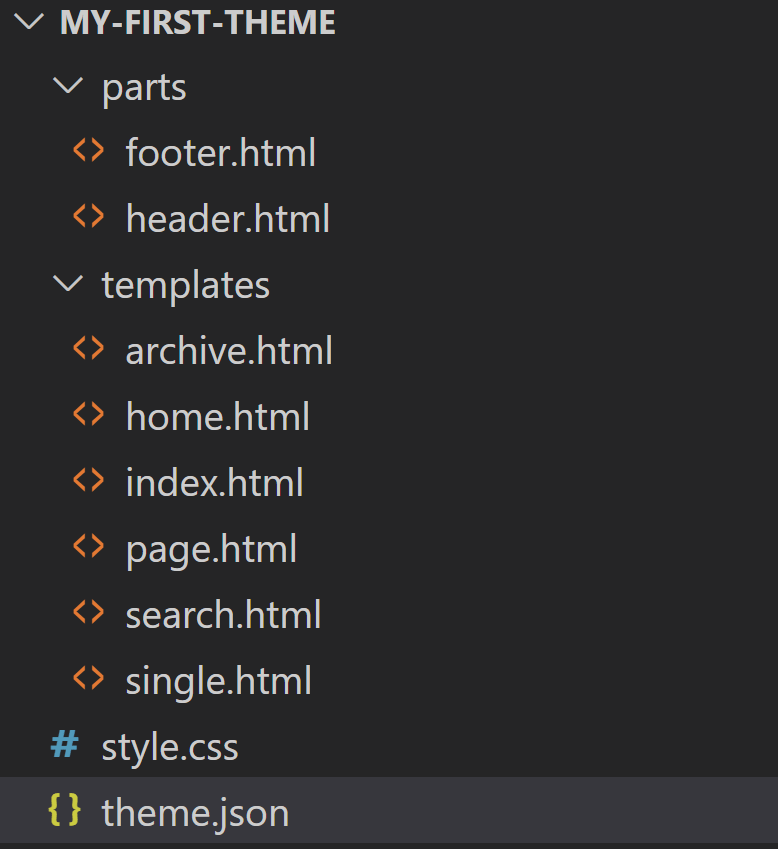Collapse the MY-FIRST-THEME root folder chevron
The image size is (778, 849).
[28, 22]
